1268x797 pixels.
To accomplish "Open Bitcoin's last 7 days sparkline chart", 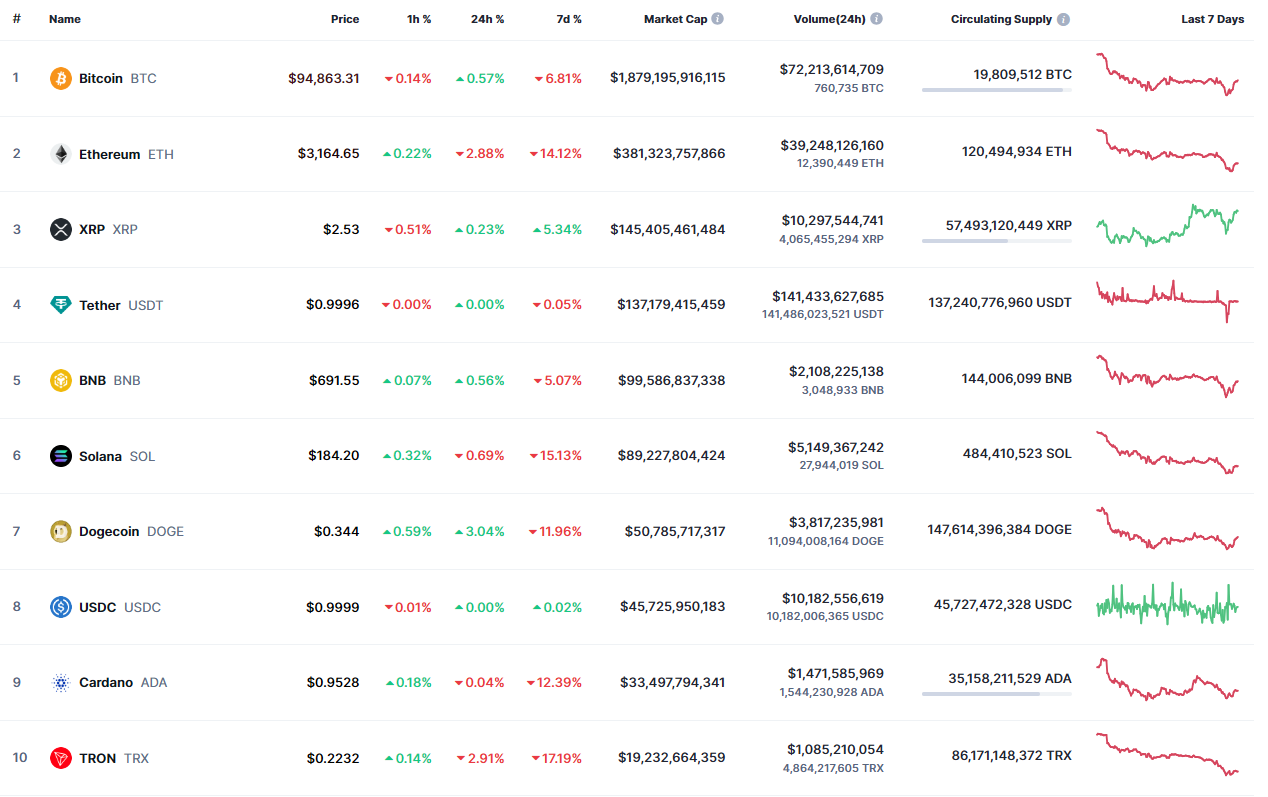I will (1167, 74).
